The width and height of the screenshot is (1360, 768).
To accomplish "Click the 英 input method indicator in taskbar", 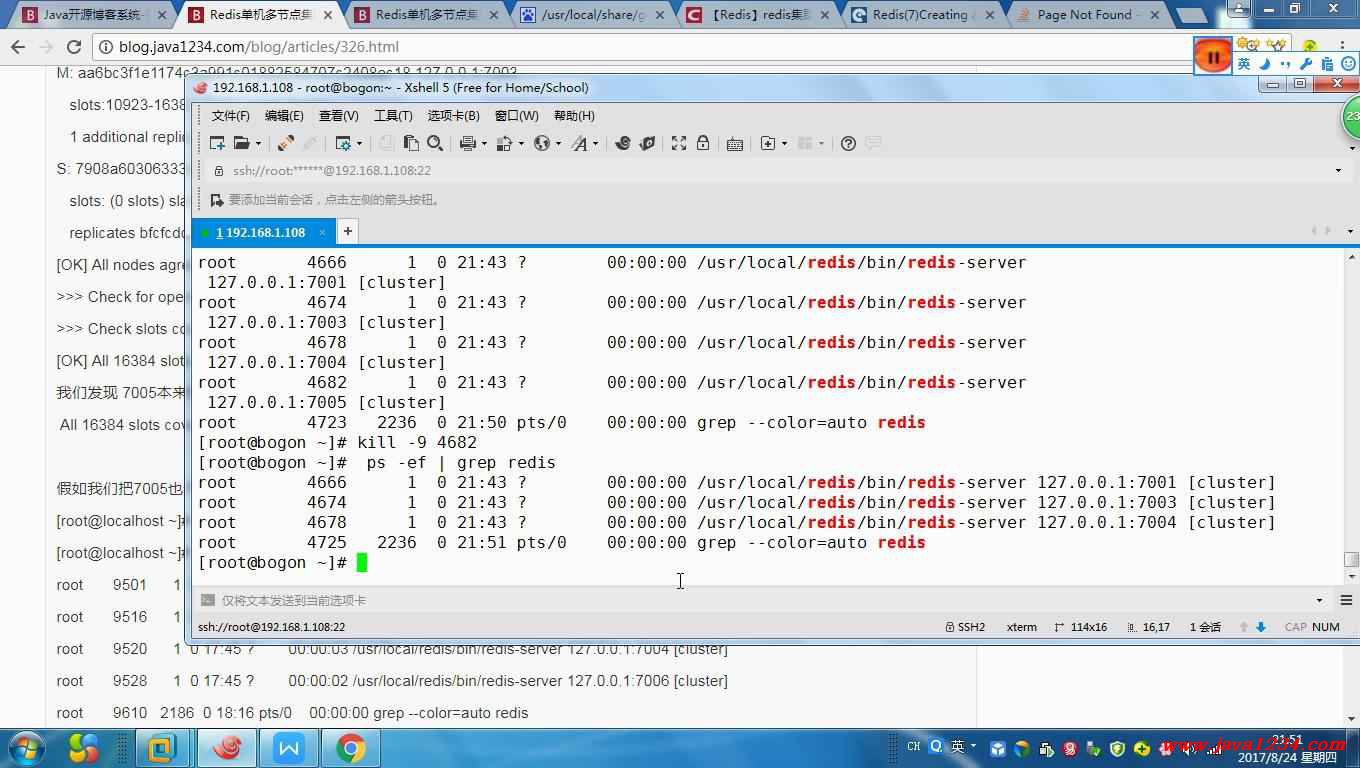I will click(x=957, y=746).
